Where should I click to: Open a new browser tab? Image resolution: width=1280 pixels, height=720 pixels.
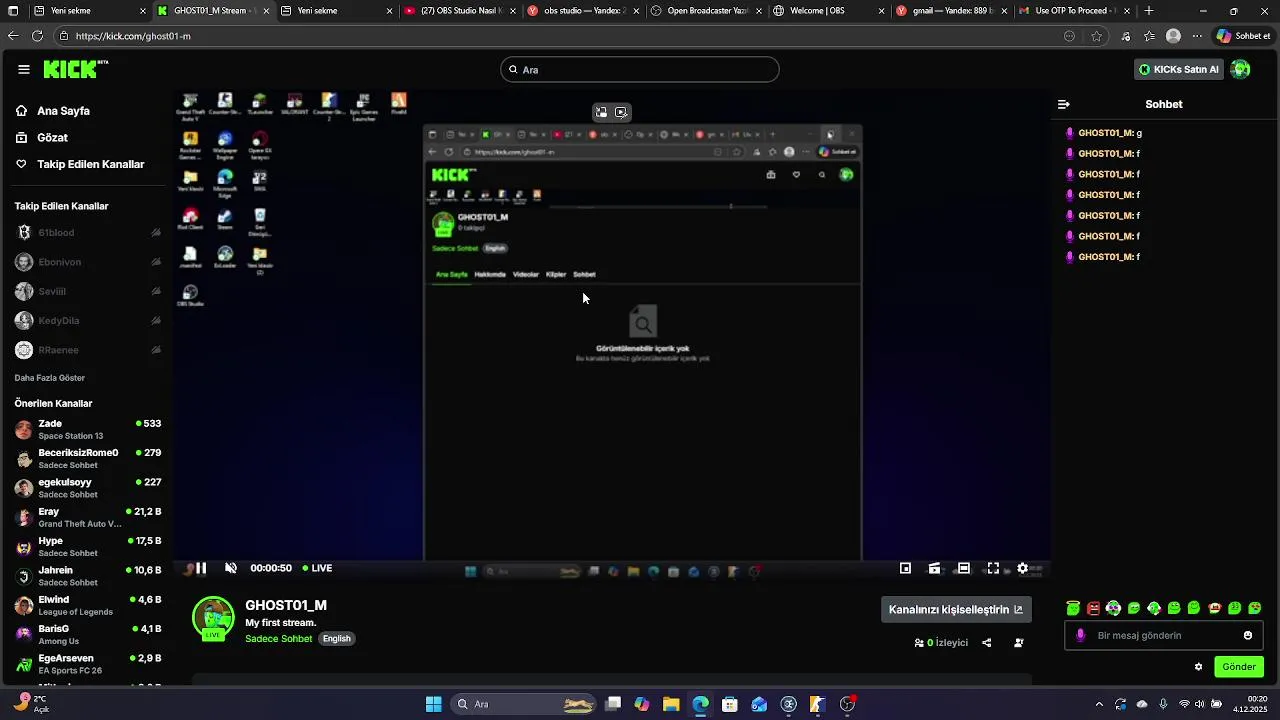pos(1149,11)
